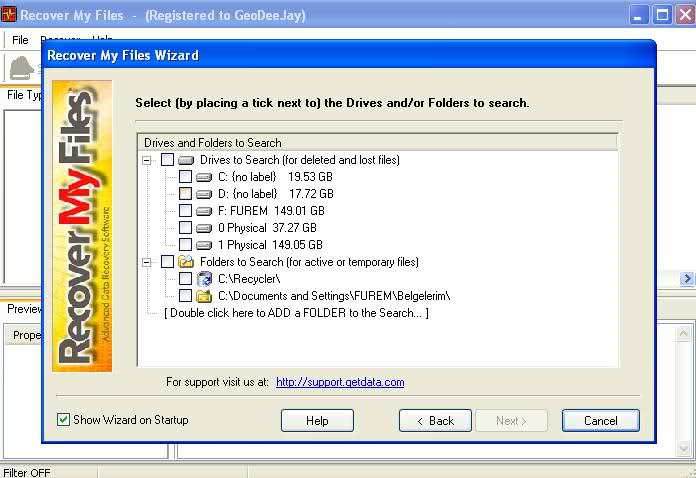Screen dimensions: 696x478
Task: Click the greyed-out Next button
Action: 511,420
